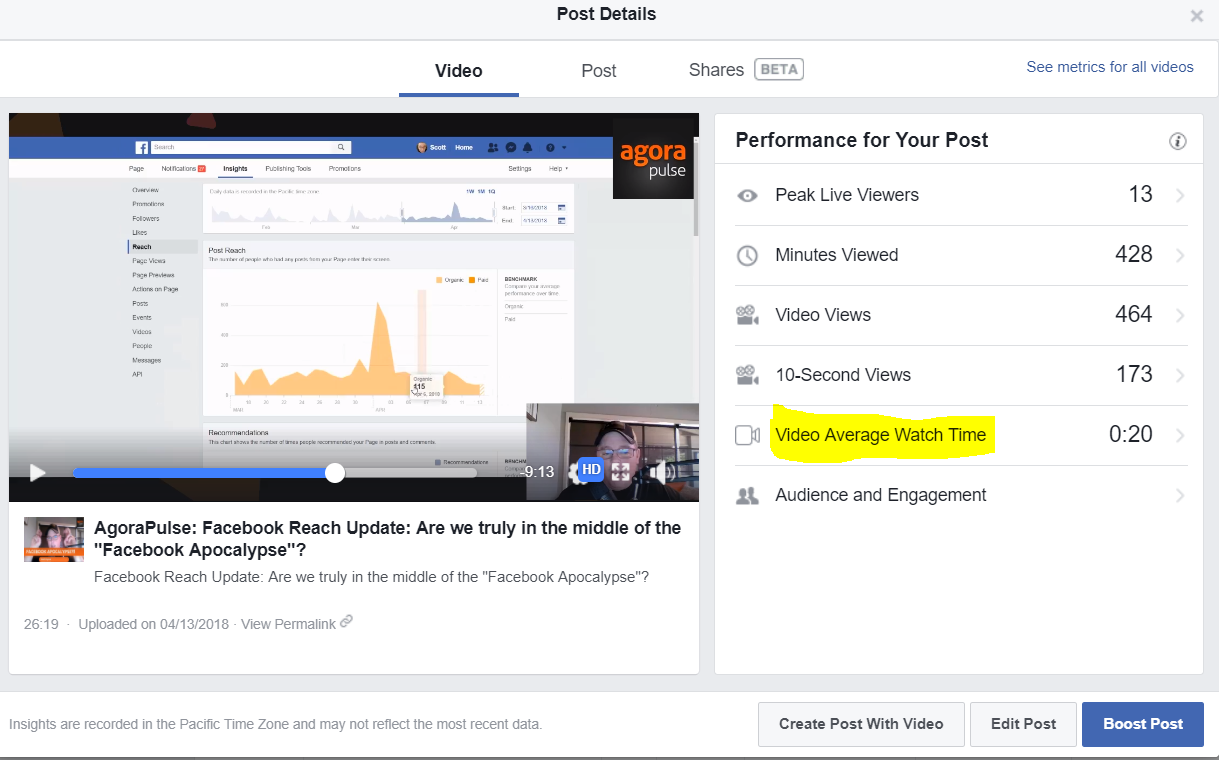Click the eye icon beside Peak Live Viewers
The height and width of the screenshot is (760, 1219).
click(x=747, y=195)
